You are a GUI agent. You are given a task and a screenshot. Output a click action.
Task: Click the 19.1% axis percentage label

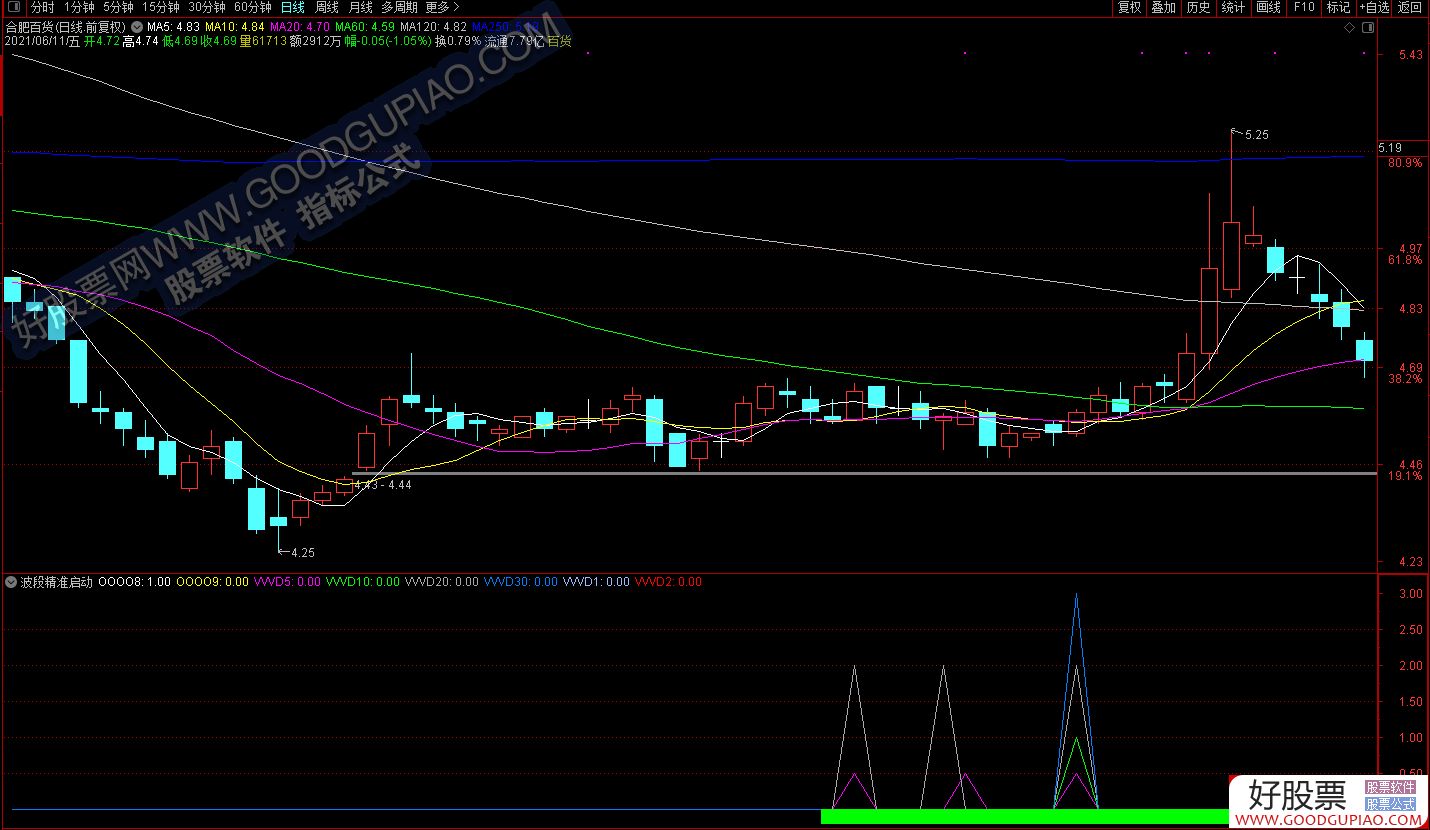tap(1405, 476)
